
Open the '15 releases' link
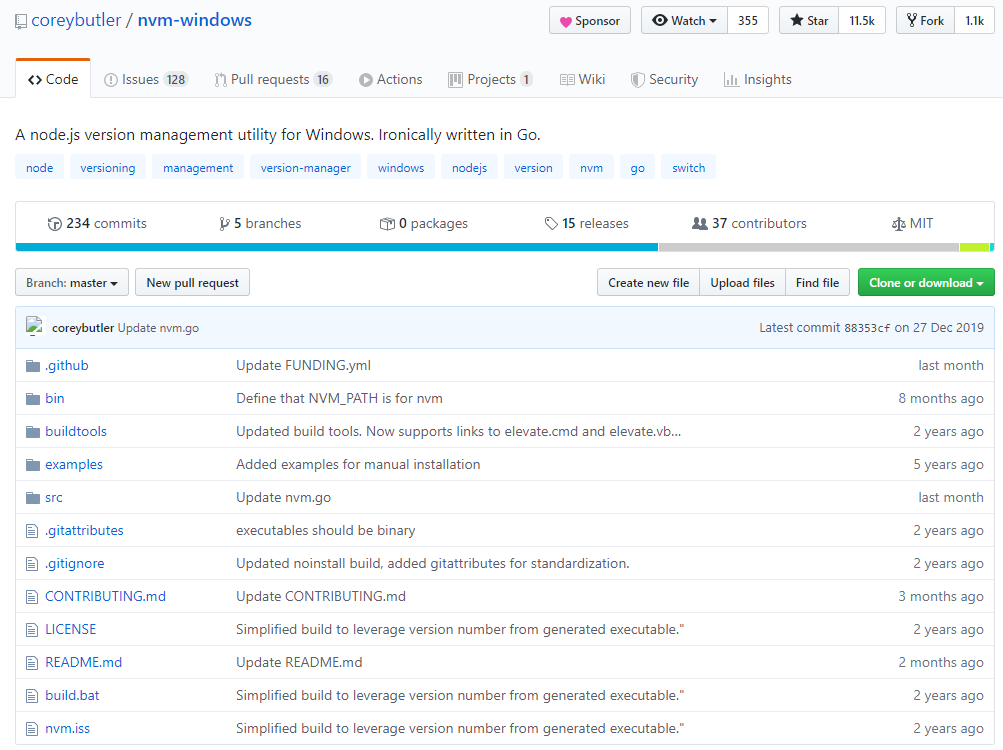coord(587,224)
